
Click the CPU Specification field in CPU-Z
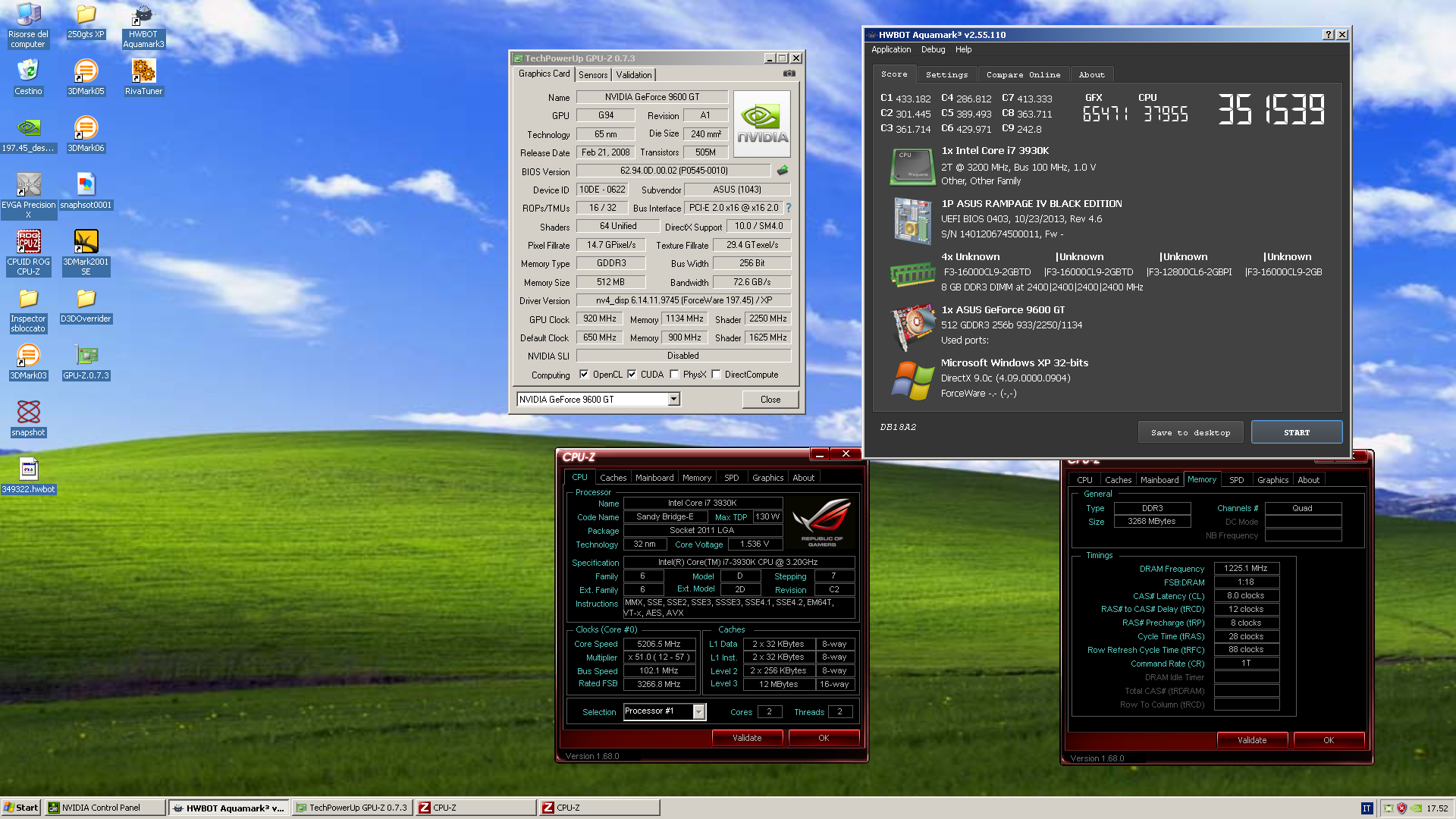point(739,563)
